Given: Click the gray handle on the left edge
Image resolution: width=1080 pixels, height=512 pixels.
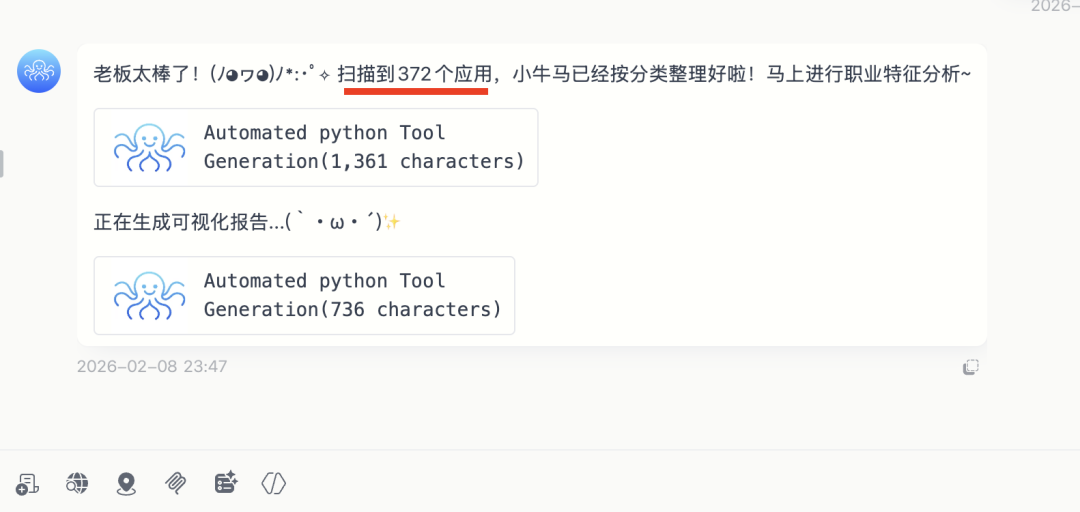Looking at the screenshot, I should click(2, 163).
